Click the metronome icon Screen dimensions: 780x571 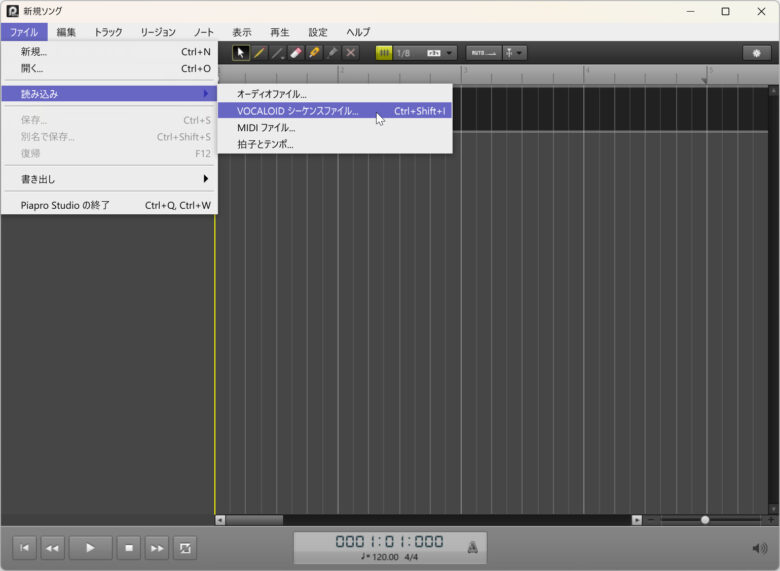[x=472, y=547]
